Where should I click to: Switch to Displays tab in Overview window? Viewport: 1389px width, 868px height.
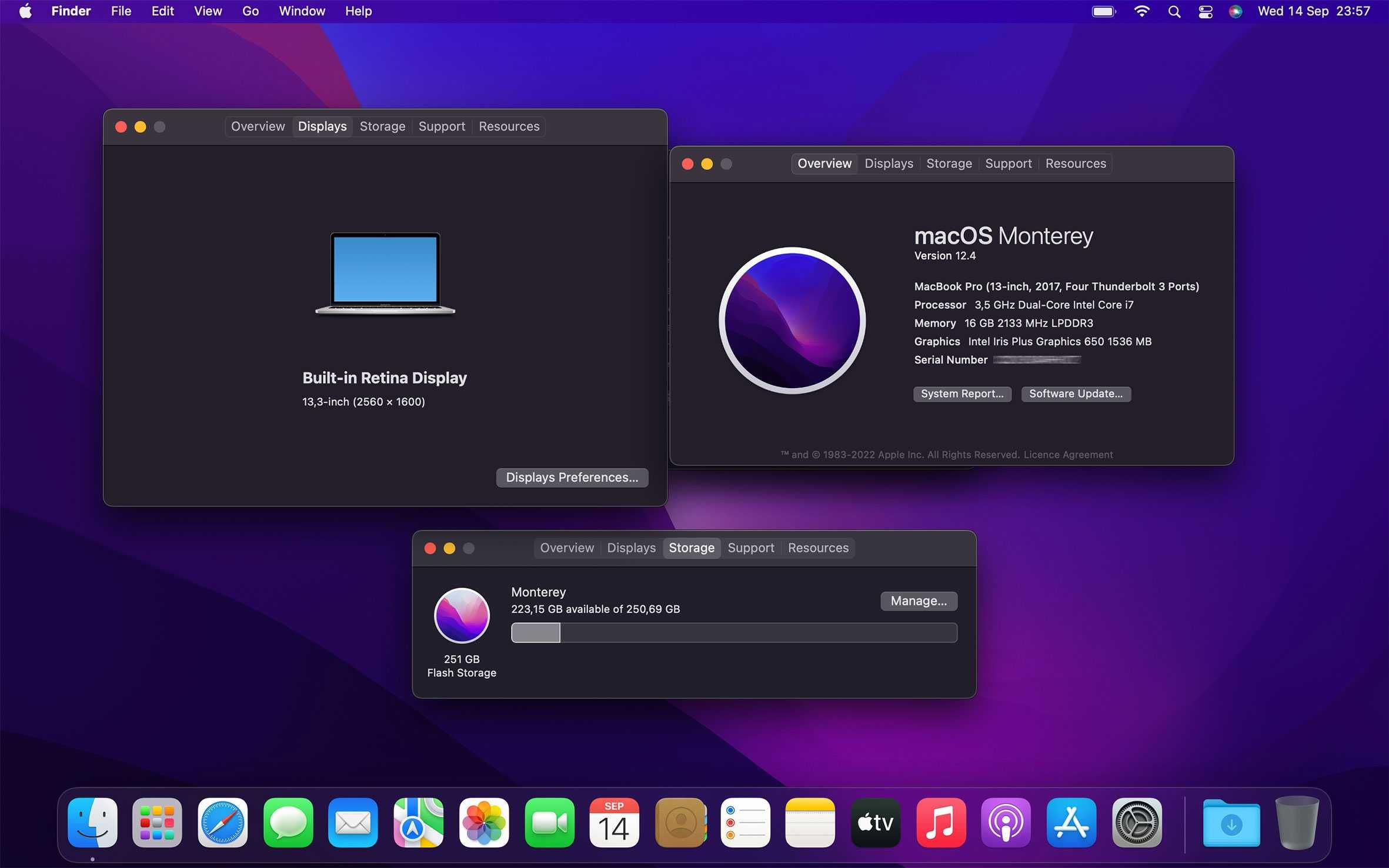tap(889, 163)
